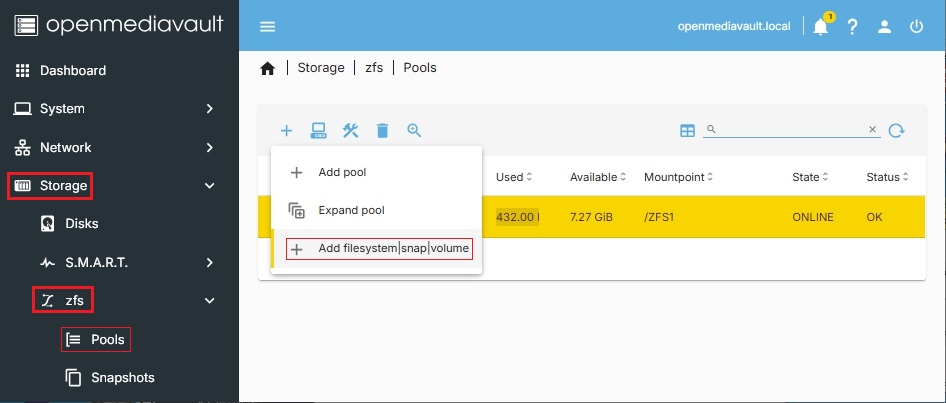Image resolution: width=946 pixels, height=403 pixels.
Task: Open the notifications bell
Action: coord(820,27)
